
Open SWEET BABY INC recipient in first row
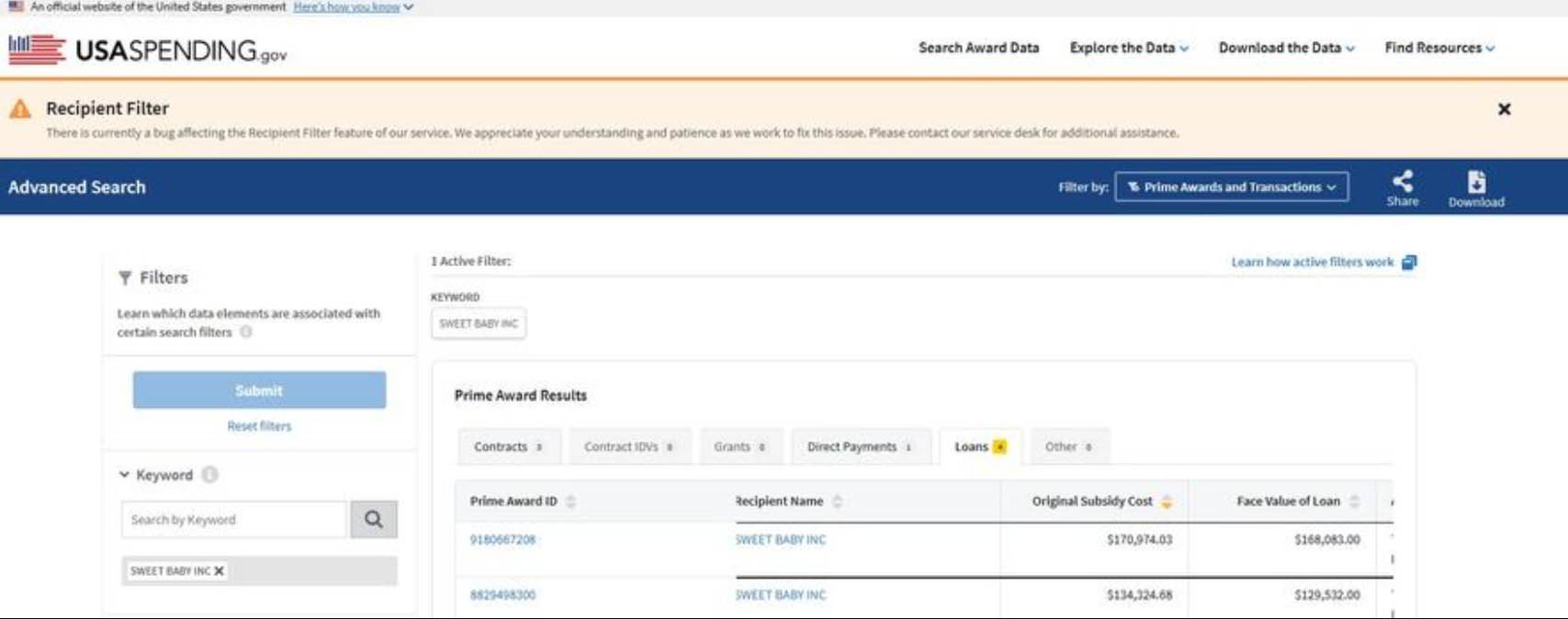click(x=781, y=540)
